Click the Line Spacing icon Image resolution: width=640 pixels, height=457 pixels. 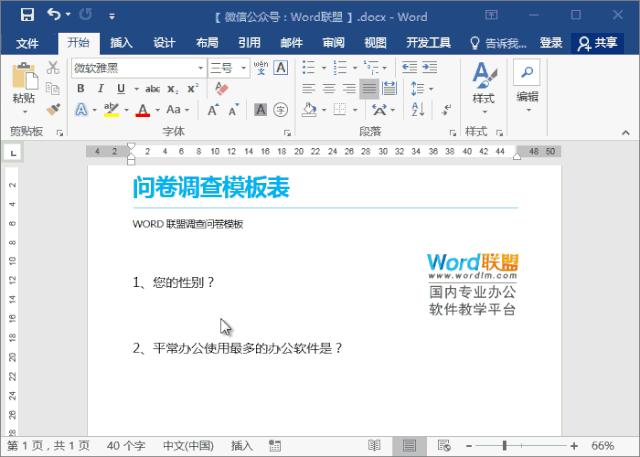[x=418, y=88]
